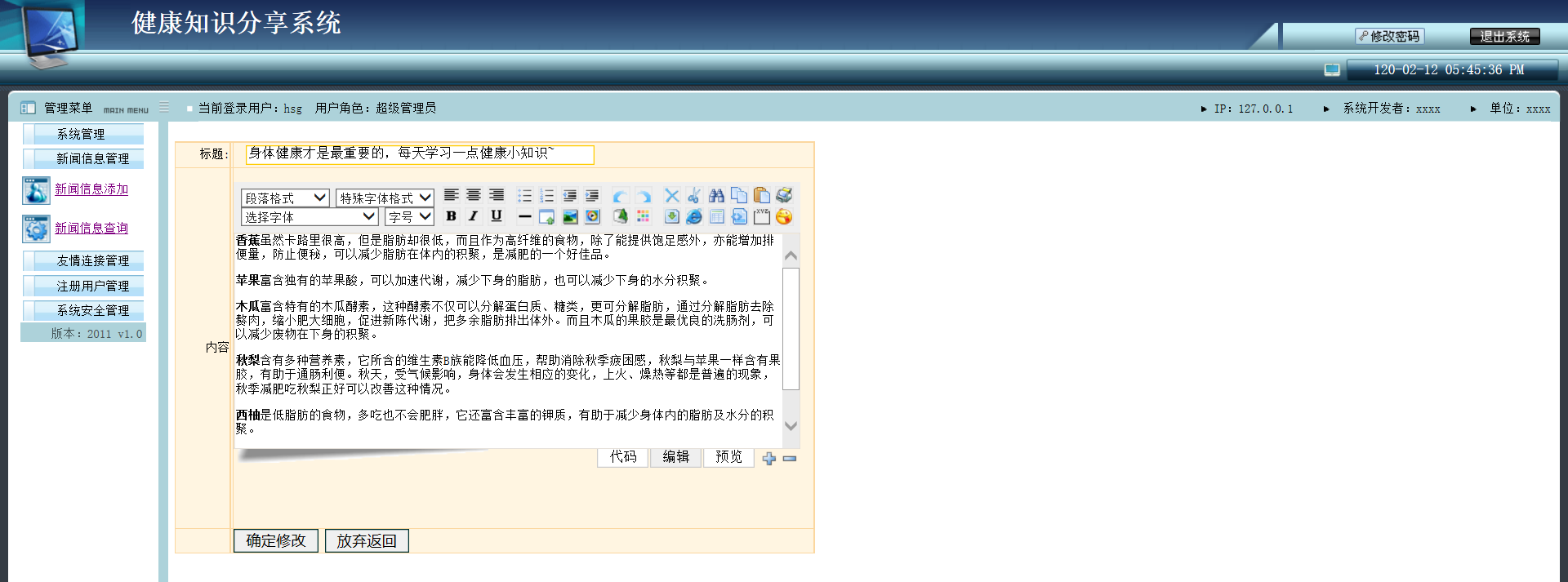1568x582 pixels.
Task: Switch to the 预览 view tab
Action: tap(728, 457)
